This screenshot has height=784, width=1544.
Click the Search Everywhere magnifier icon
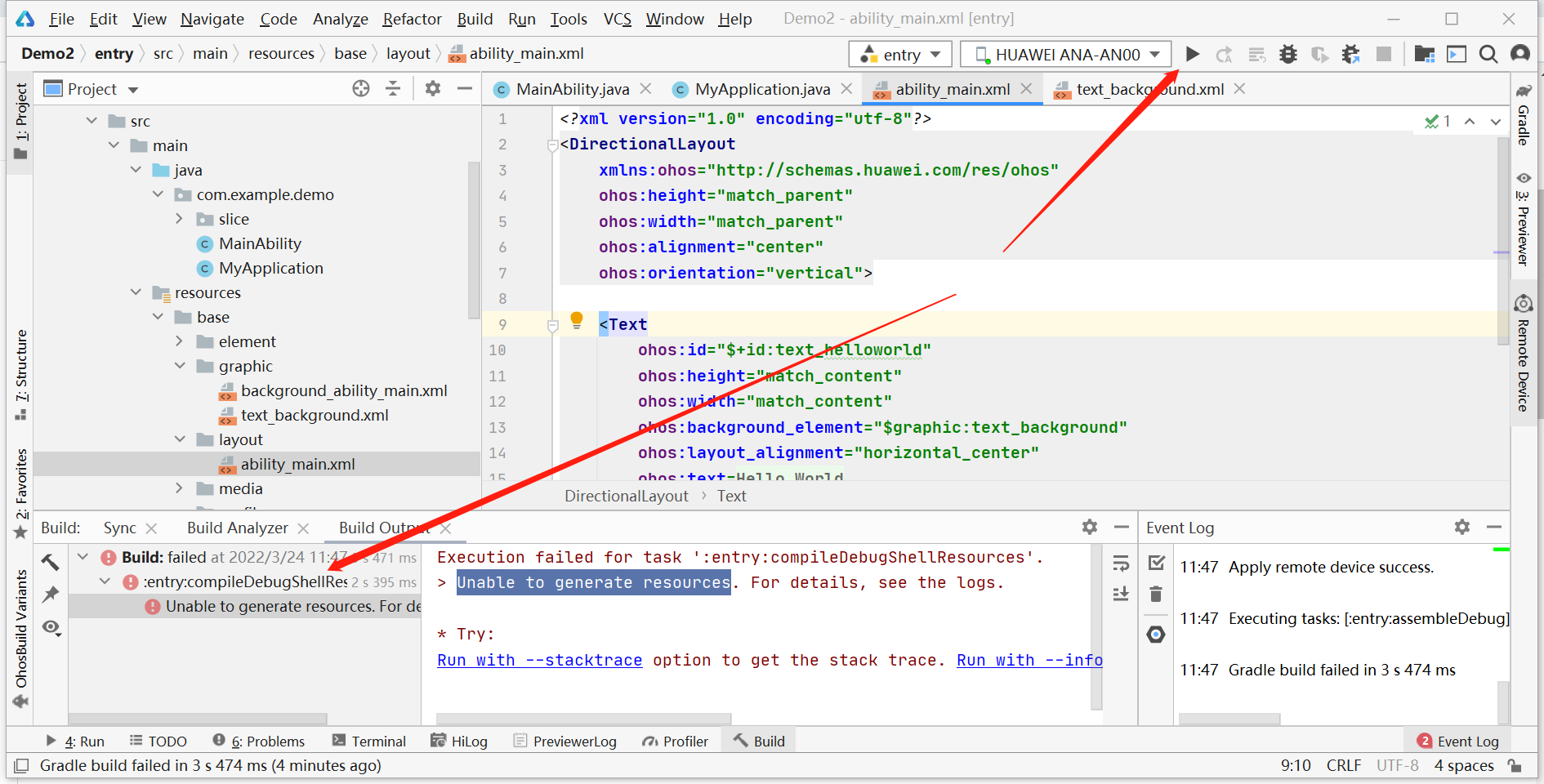pos(1488,54)
